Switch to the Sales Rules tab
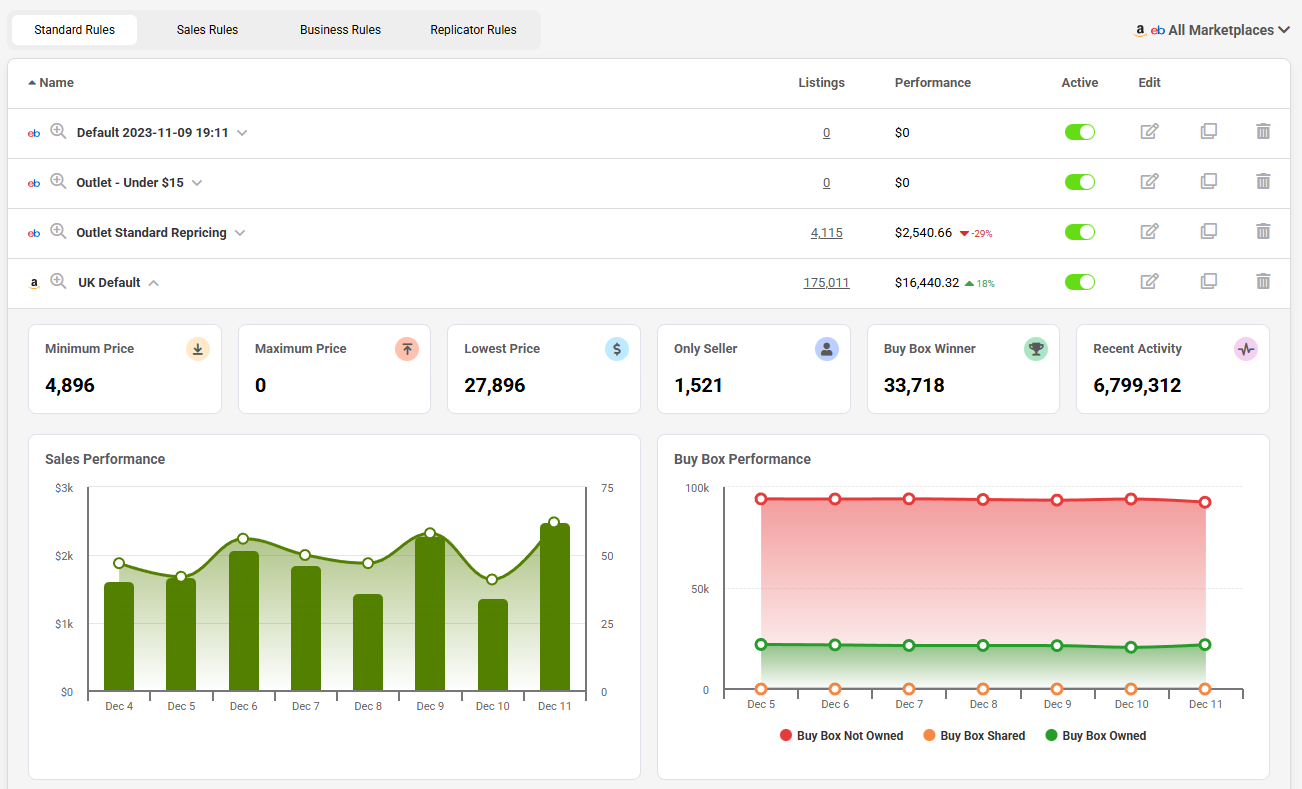The image size is (1302, 789). coord(207,30)
